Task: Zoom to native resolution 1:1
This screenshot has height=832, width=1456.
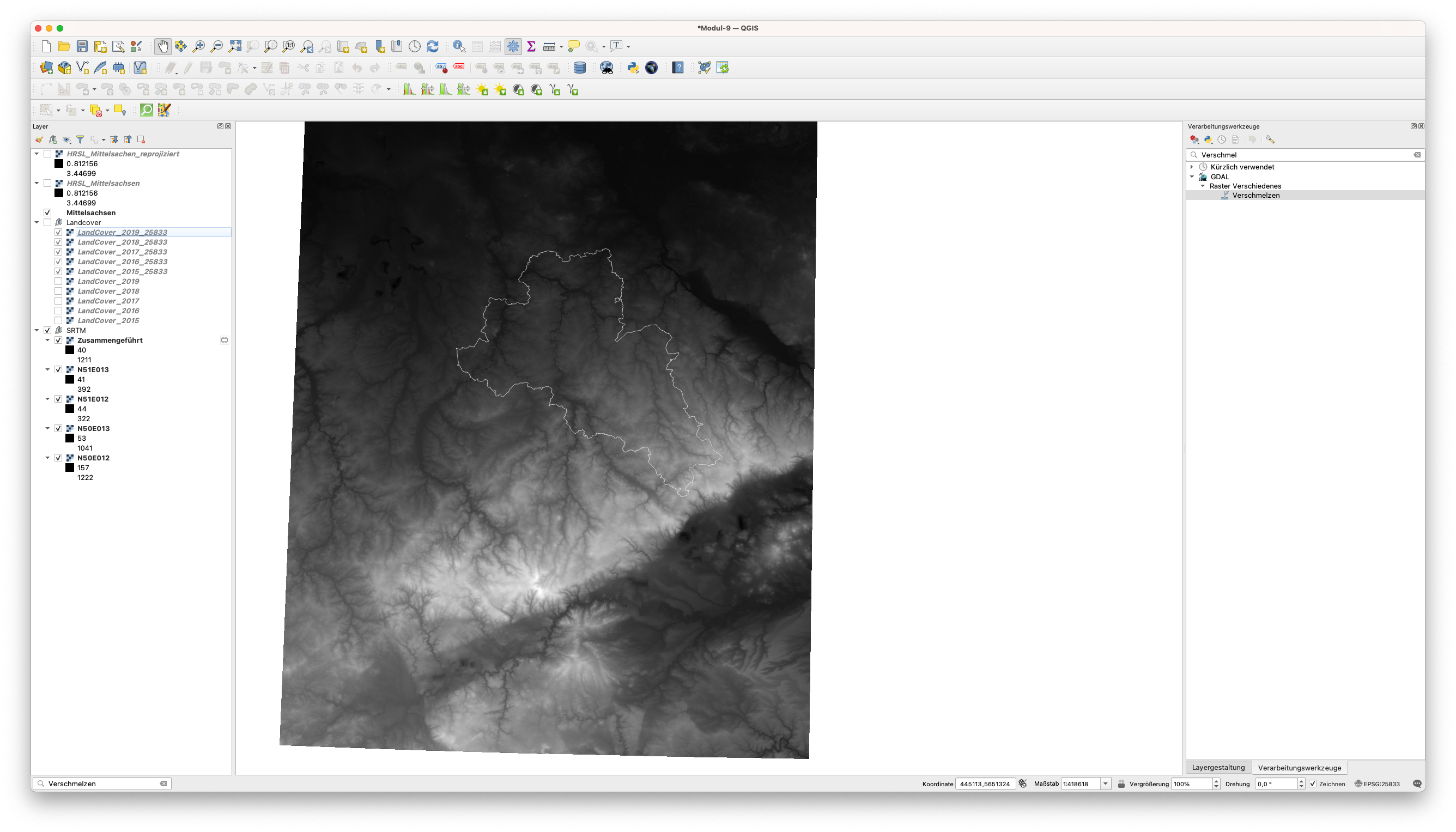Action: coord(289,46)
